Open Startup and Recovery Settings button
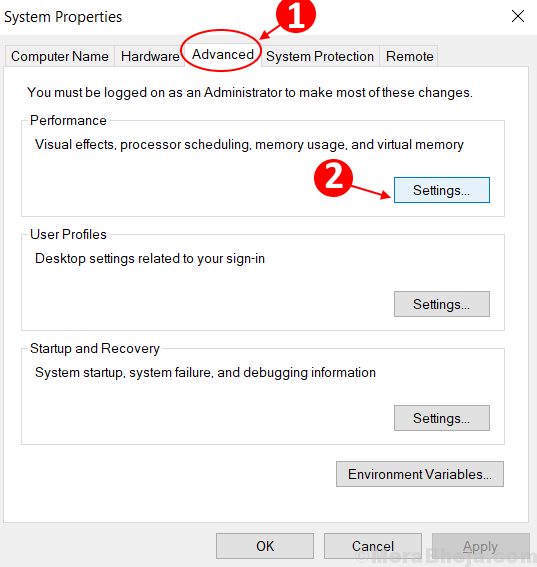The width and height of the screenshot is (537, 567). (442, 418)
